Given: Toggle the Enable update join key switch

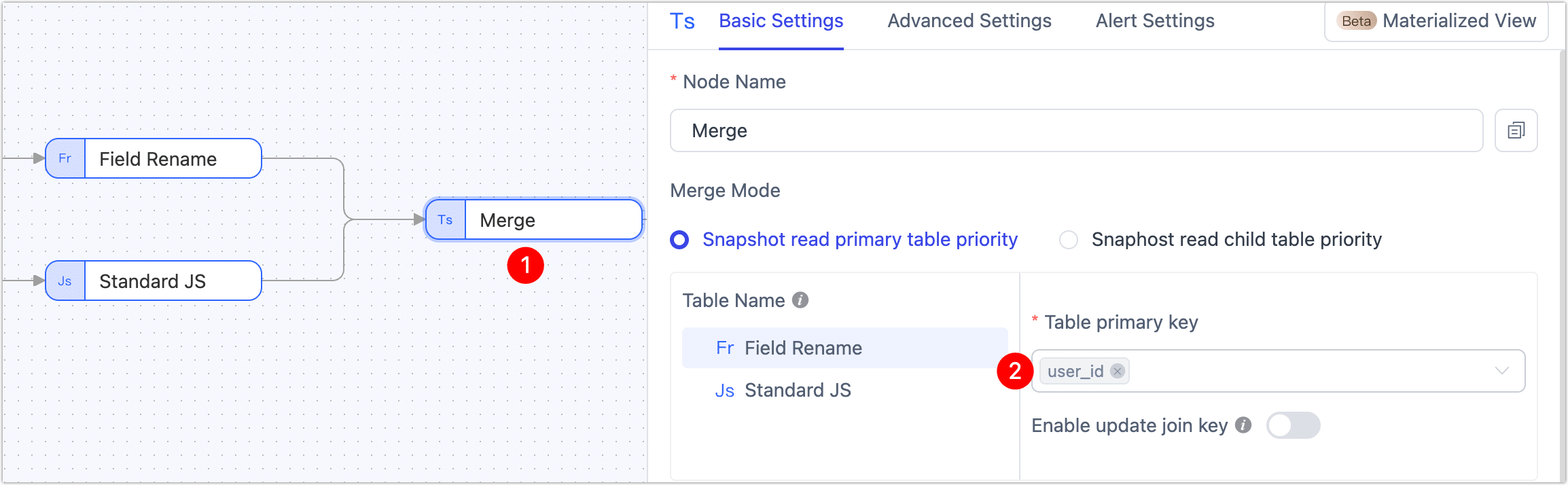Looking at the screenshot, I should coord(1293,426).
